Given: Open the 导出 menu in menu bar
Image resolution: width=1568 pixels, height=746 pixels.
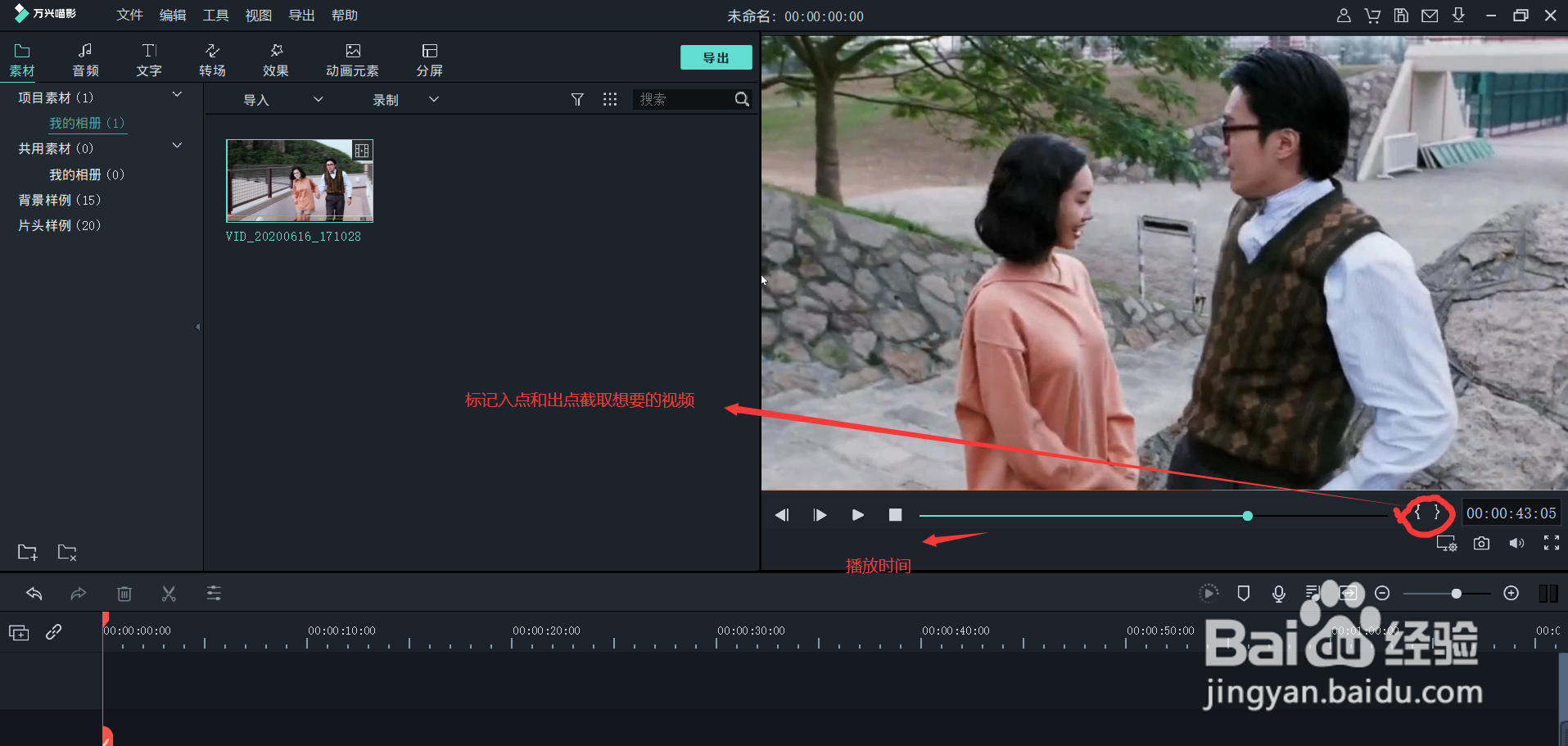Looking at the screenshot, I should click(301, 16).
